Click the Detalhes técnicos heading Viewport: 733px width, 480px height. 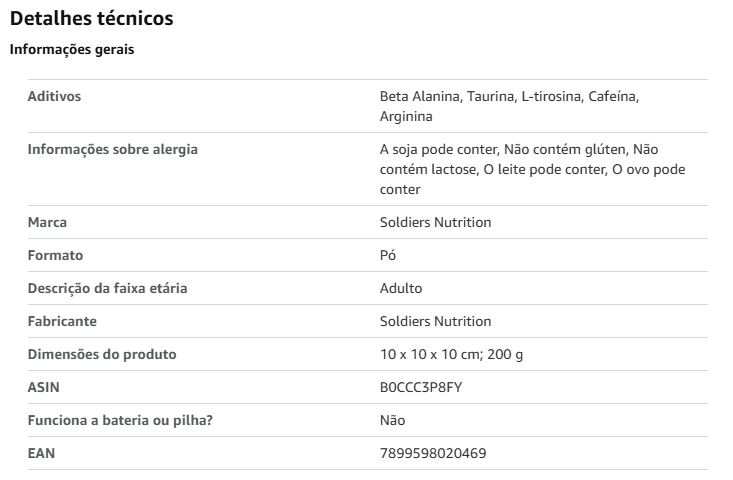tap(92, 19)
